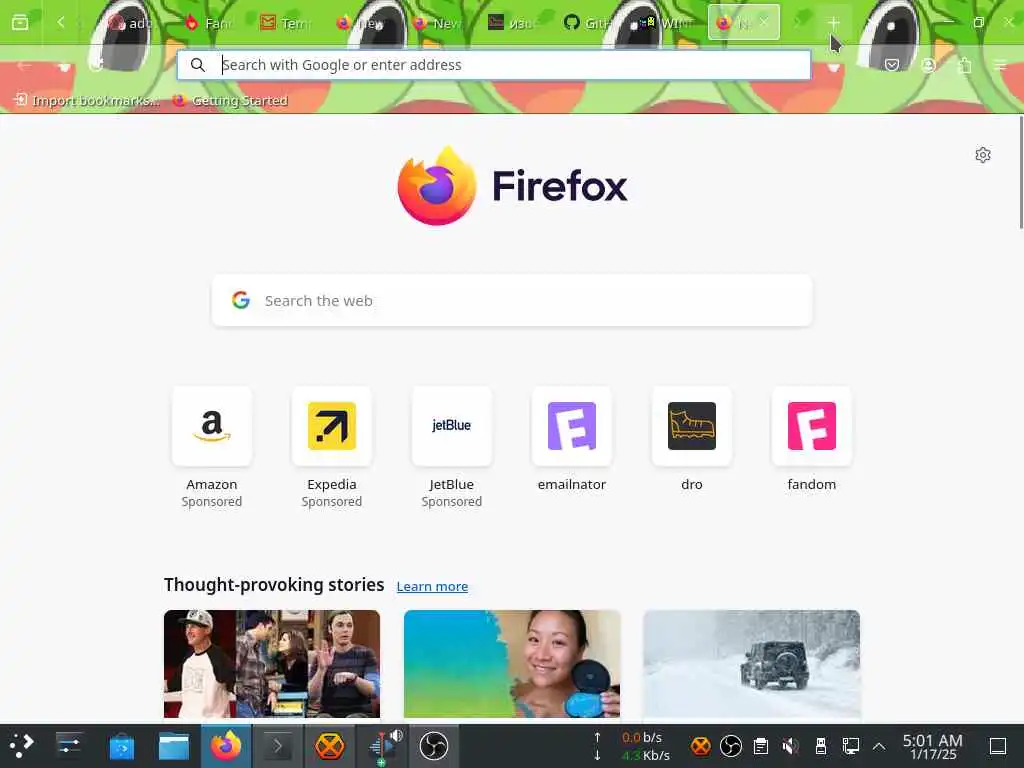This screenshot has height=768, width=1024.
Task: Click the orange X app in taskbar
Action: (330, 746)
